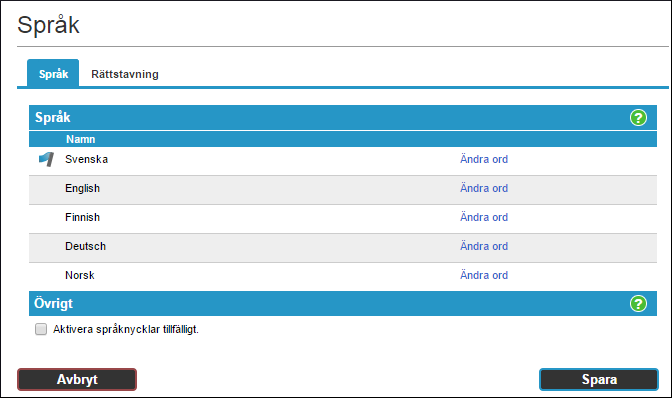This screenshot has height=398, width=672.
Task: Click the blue flag icon beside Svenska
Action: 46,159
